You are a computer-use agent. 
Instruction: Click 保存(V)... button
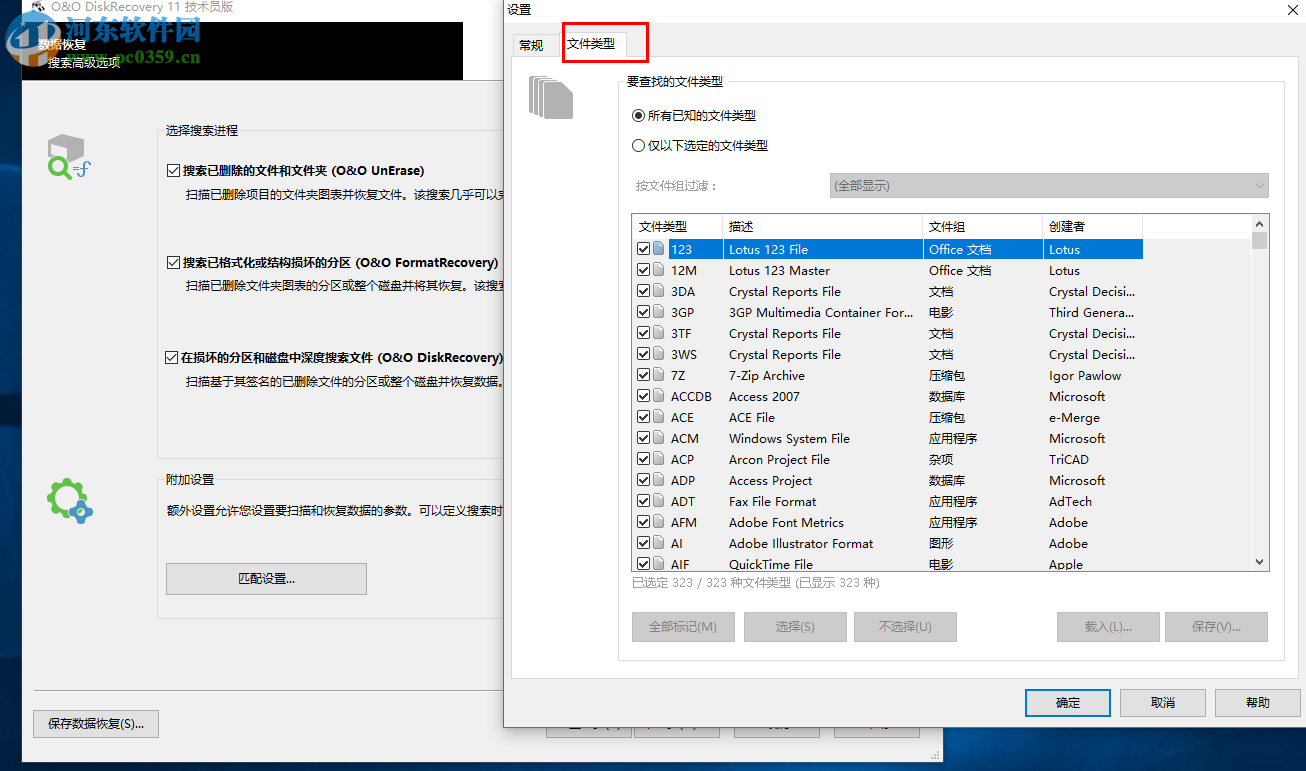click(1216, 627)
